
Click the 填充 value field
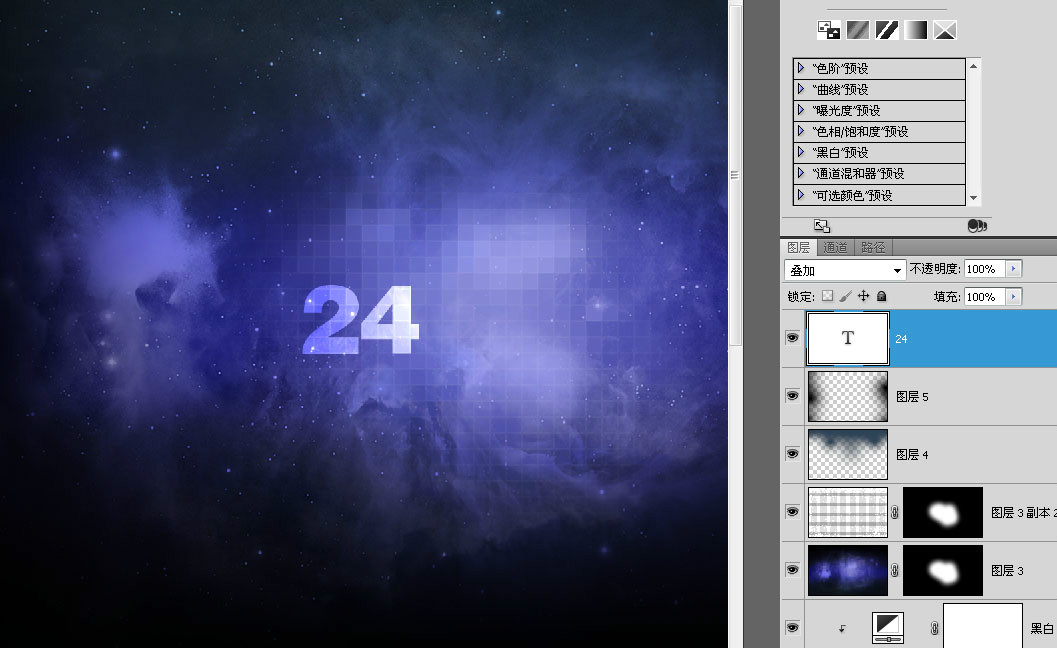pyautogui.click(x=985, y=297)
